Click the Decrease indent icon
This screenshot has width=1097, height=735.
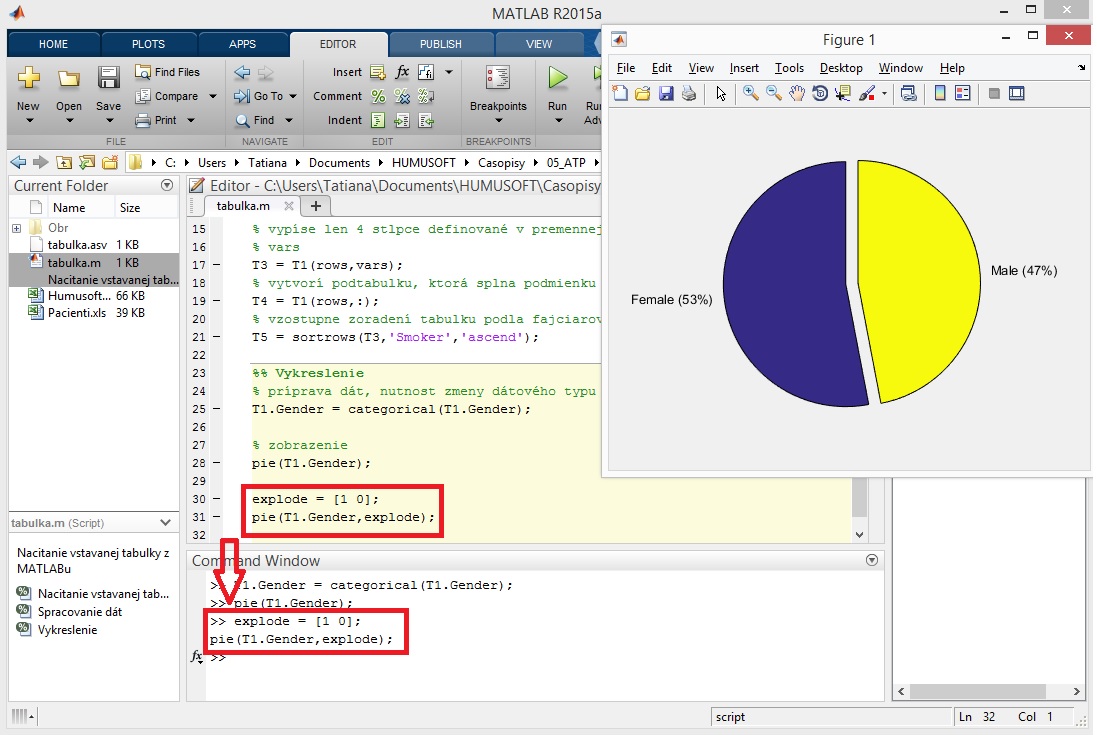[426, 120]
